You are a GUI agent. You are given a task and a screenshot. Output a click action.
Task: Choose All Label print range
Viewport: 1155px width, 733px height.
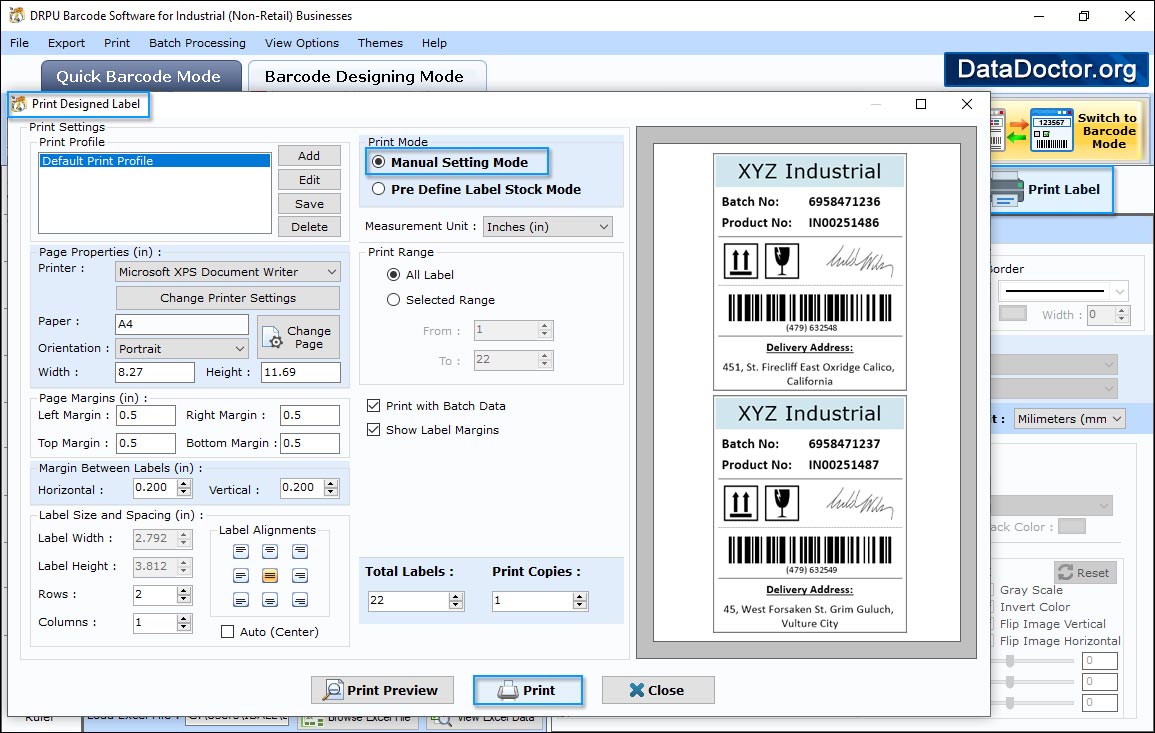pyautogui.click(x=393, y=275)
